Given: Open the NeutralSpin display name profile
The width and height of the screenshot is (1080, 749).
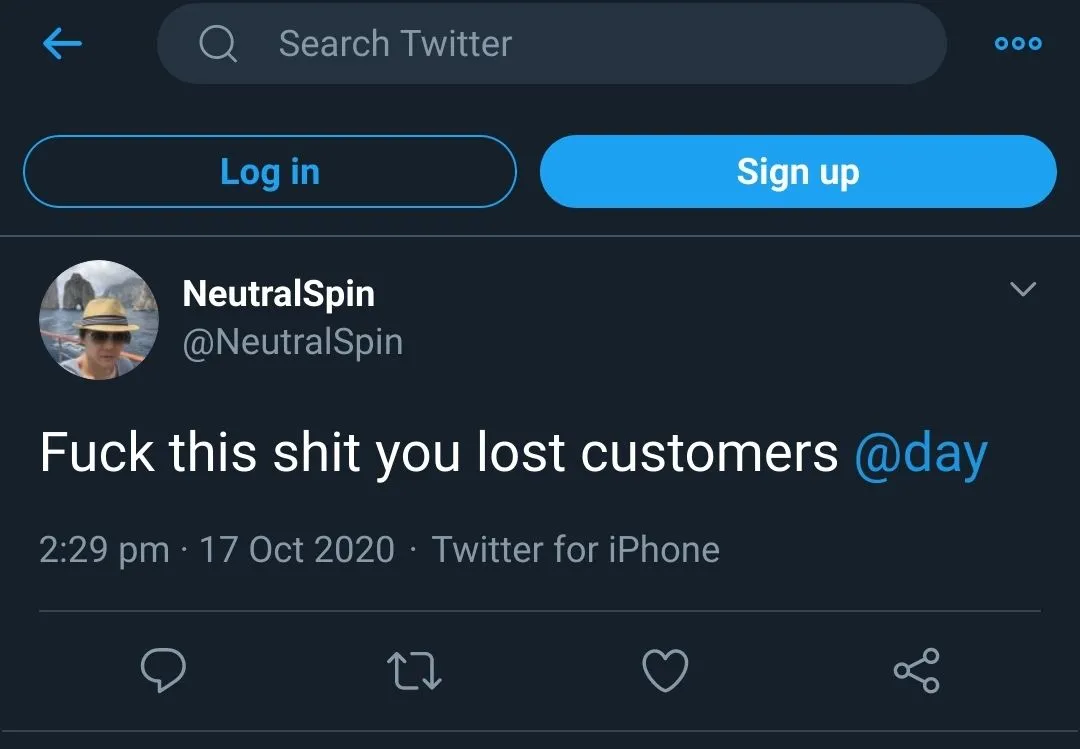Looking at the screenshot, I should pyautogui.click(x=278, y=294).
